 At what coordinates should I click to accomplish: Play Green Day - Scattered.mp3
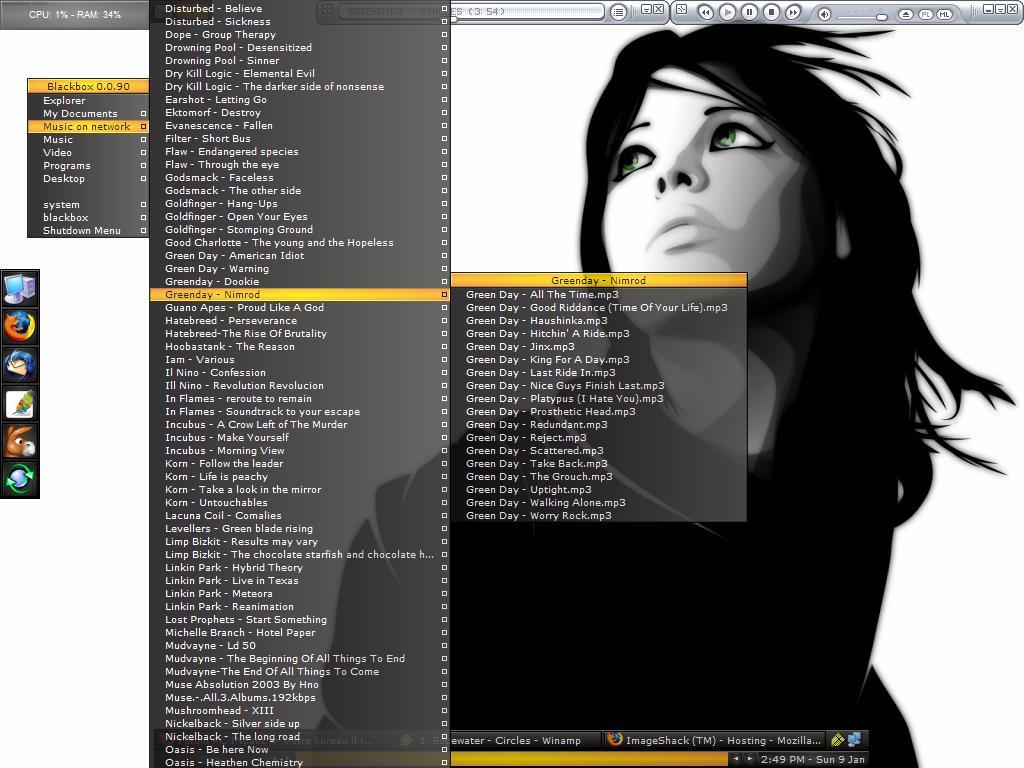[x=598, y=451]
